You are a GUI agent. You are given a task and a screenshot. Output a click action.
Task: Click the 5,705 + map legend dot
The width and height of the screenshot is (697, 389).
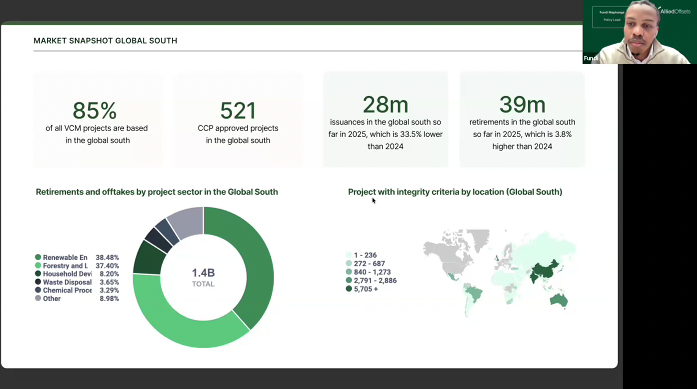click(349, 289)
